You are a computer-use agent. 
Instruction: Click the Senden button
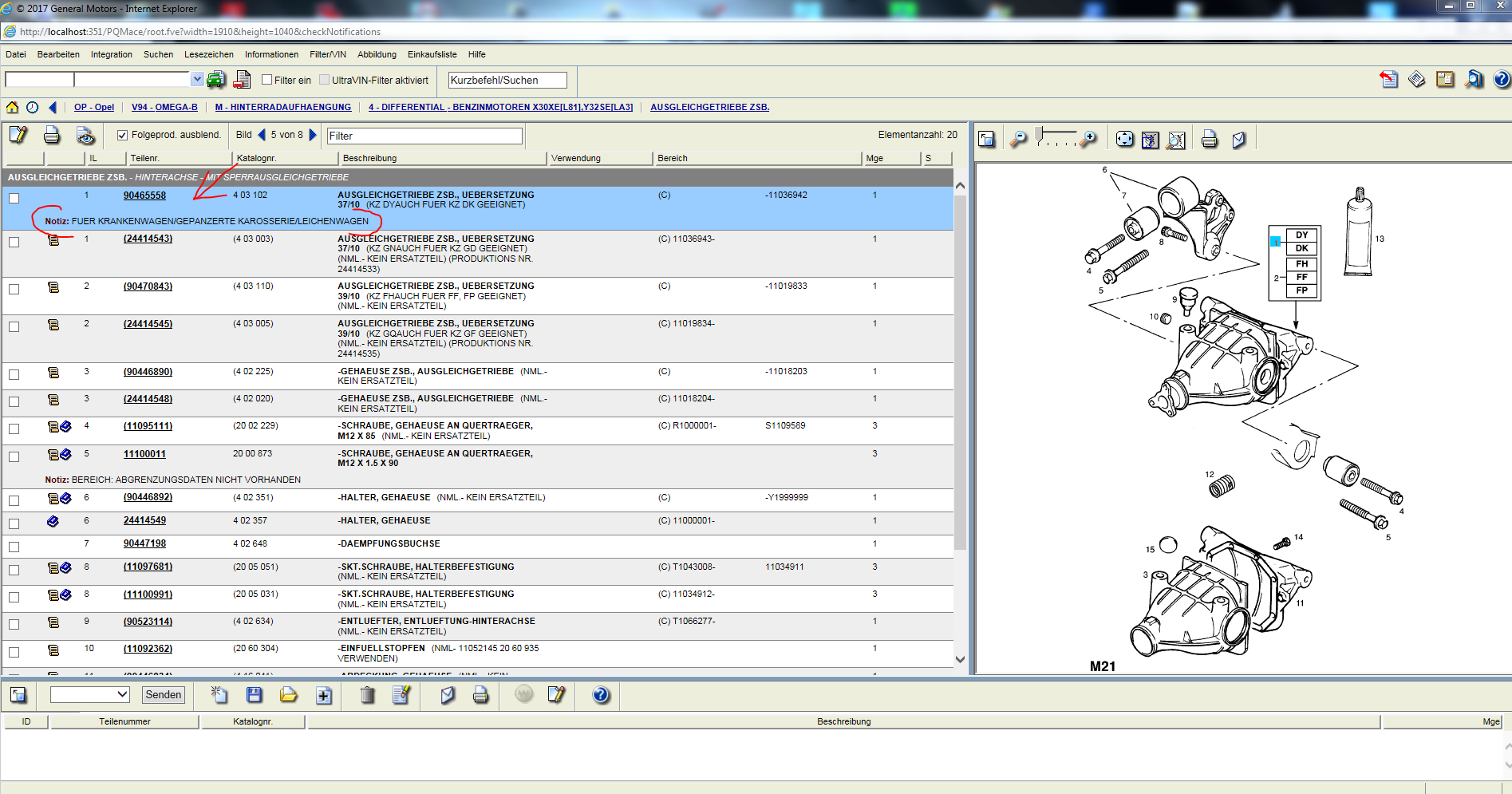point(164,695)
